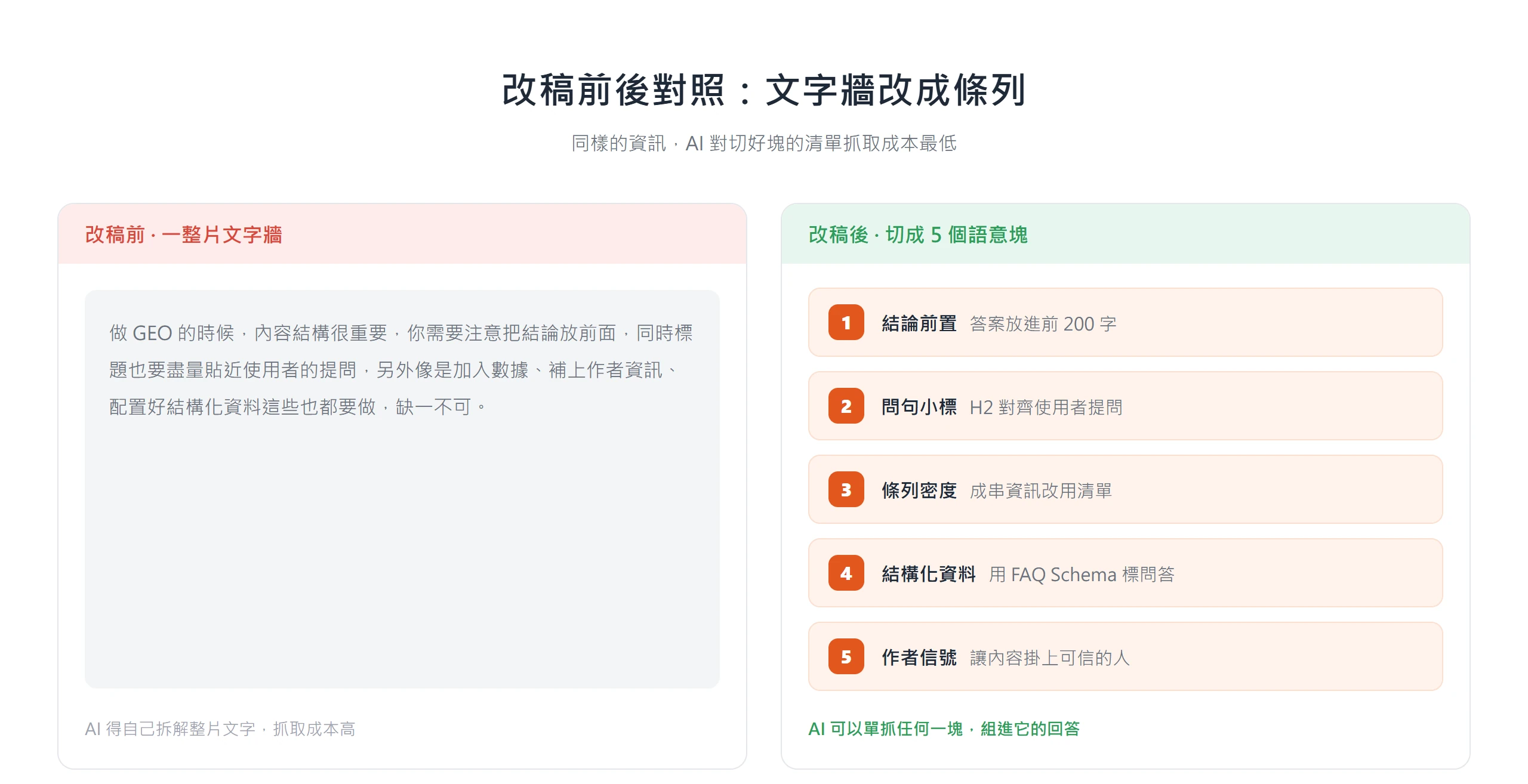This screenshot has width=1528, height=784.
Task: Click the footer note AI 得自己拆解整片文字
Action: [220, 729]
